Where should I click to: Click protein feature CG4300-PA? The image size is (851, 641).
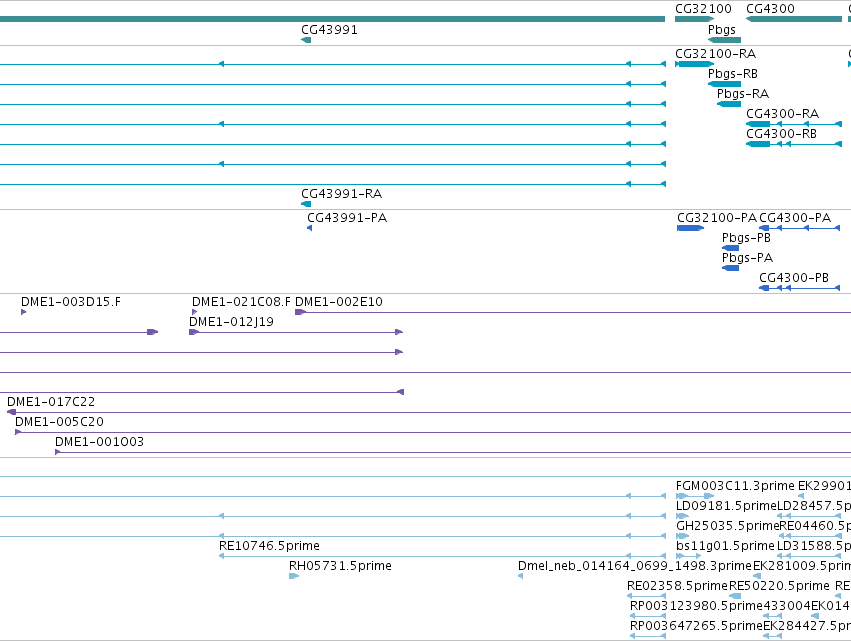pos(799,228)
